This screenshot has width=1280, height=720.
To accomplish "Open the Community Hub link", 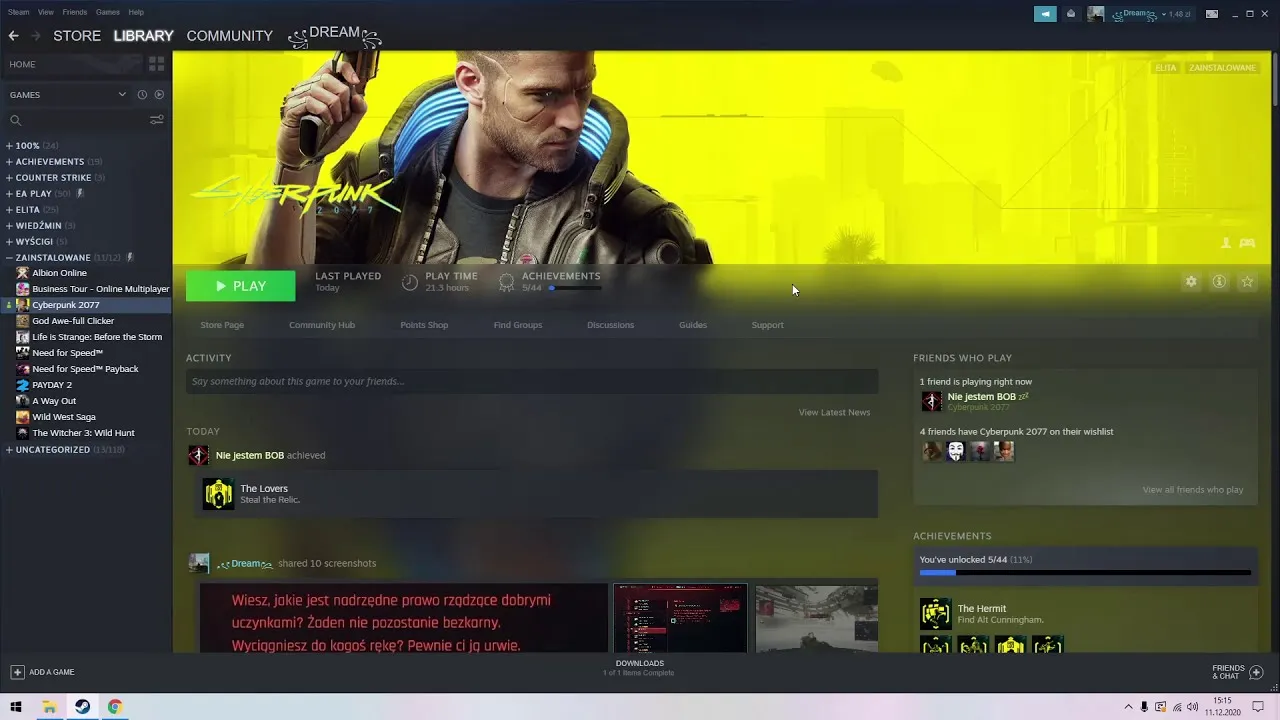I will 322,325.
